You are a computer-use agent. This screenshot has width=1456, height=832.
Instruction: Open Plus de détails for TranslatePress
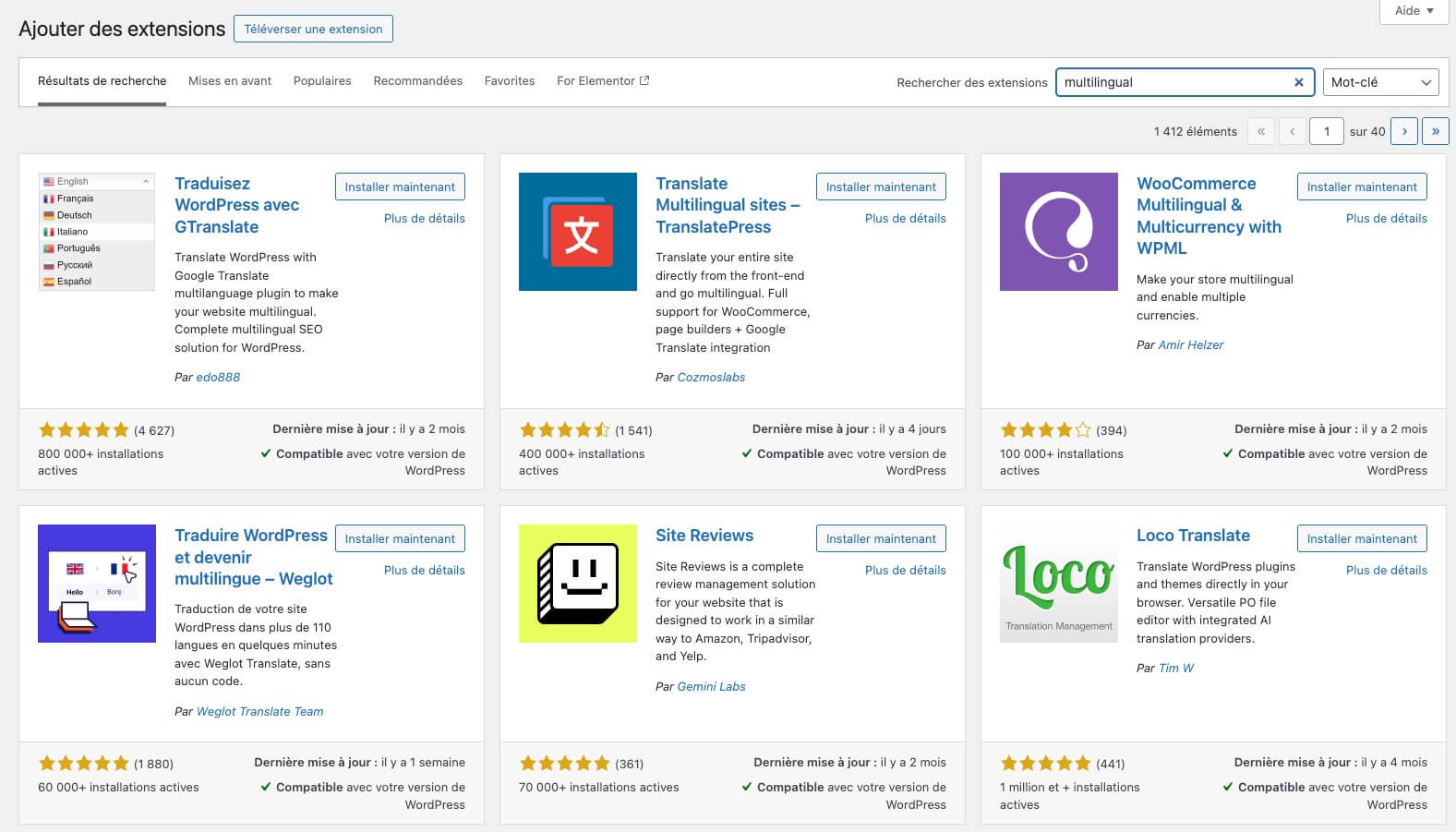click(906, 219)
